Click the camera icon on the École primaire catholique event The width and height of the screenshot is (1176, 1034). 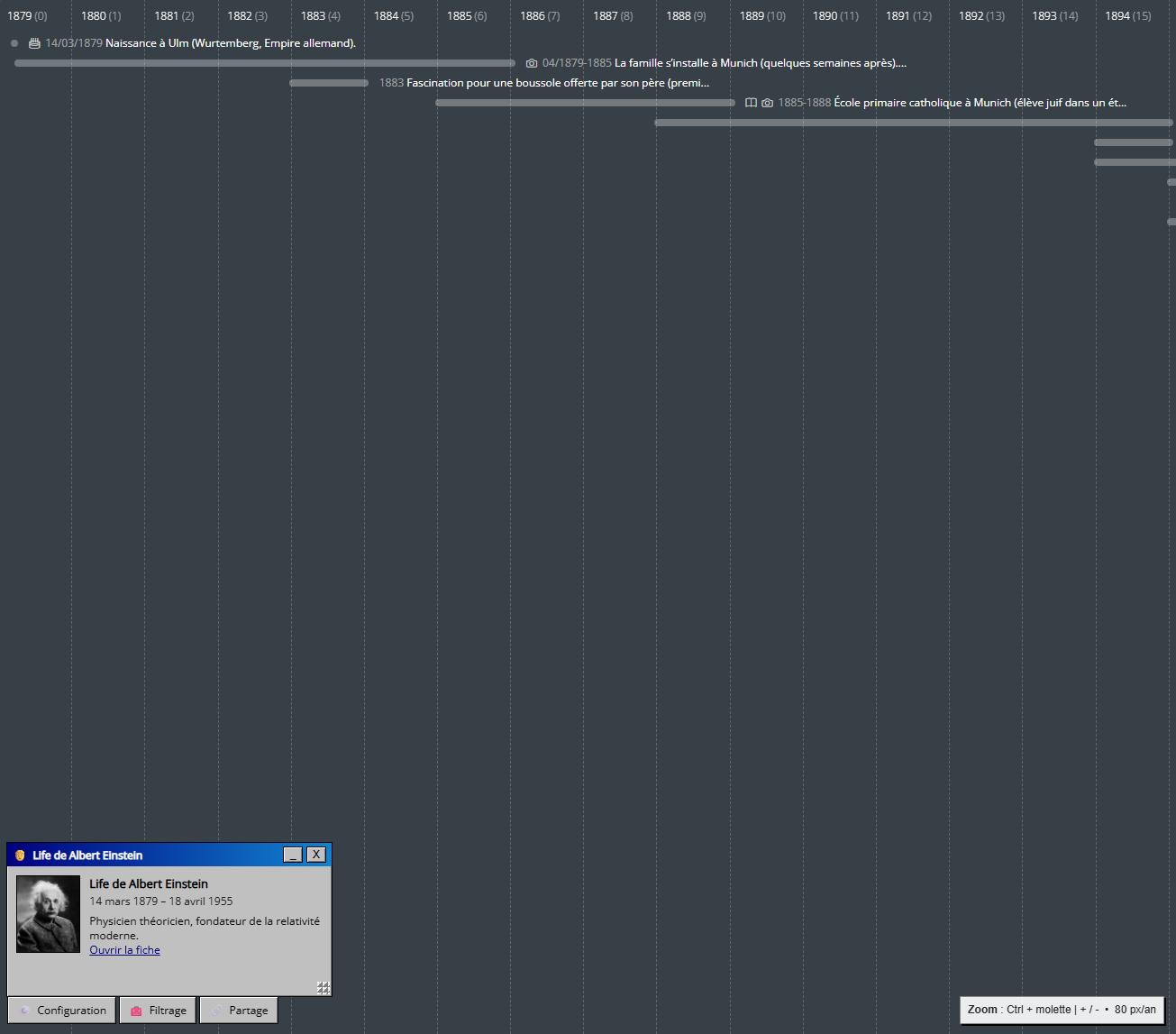pos(767,103)
